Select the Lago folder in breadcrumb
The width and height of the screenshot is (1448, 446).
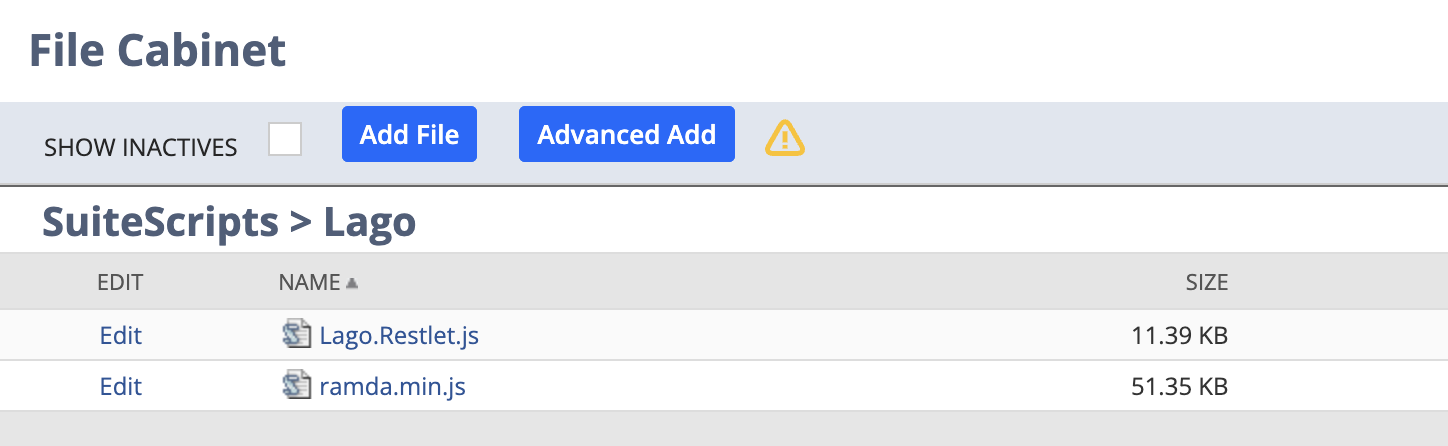click(370, 222)
